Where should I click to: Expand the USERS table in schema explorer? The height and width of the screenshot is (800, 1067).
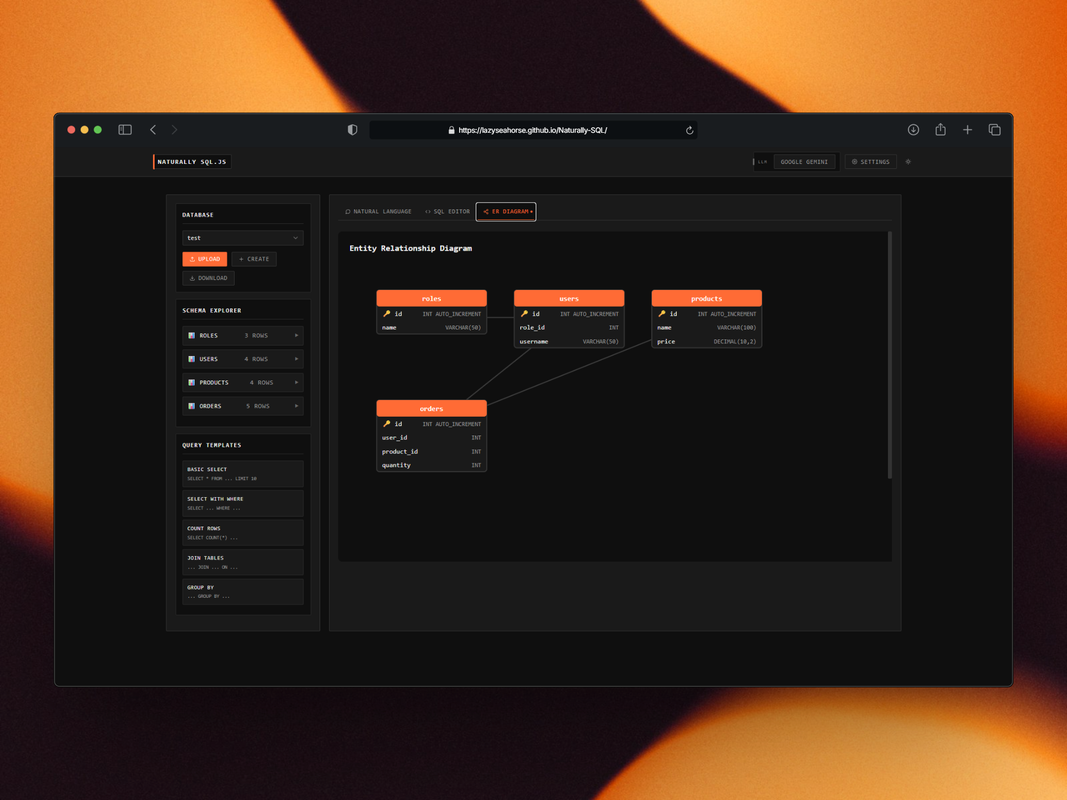(x=242, y=359)
